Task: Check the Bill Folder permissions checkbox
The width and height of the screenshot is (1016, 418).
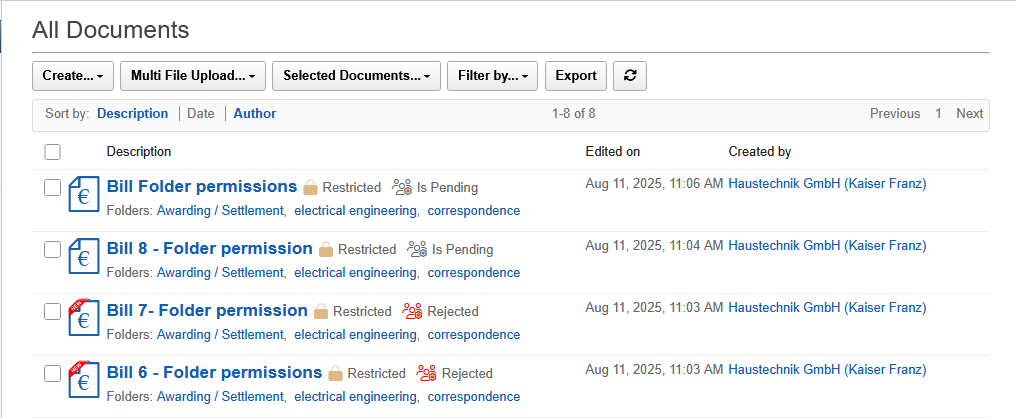Action: pos(53,187)
